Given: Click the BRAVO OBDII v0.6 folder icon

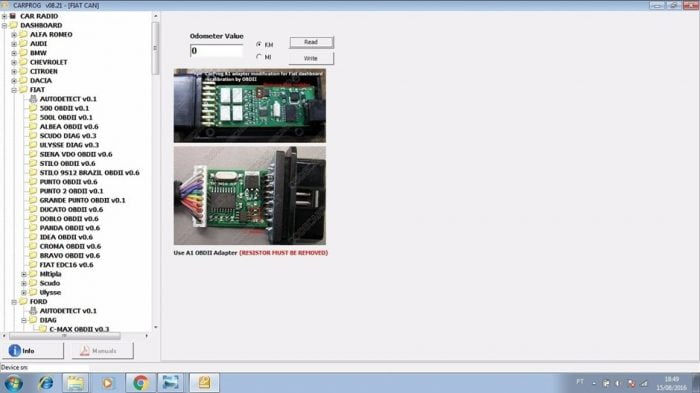Looking at the screenshot, I should [33, 255].
